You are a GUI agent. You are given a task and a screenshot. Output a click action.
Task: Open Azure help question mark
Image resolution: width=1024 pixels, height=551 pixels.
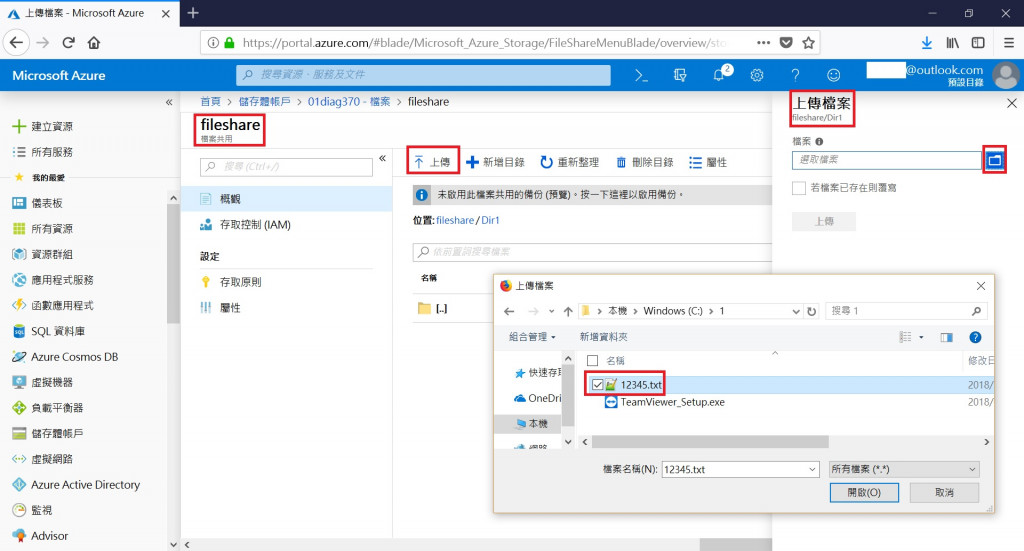(x=795, y=76)
